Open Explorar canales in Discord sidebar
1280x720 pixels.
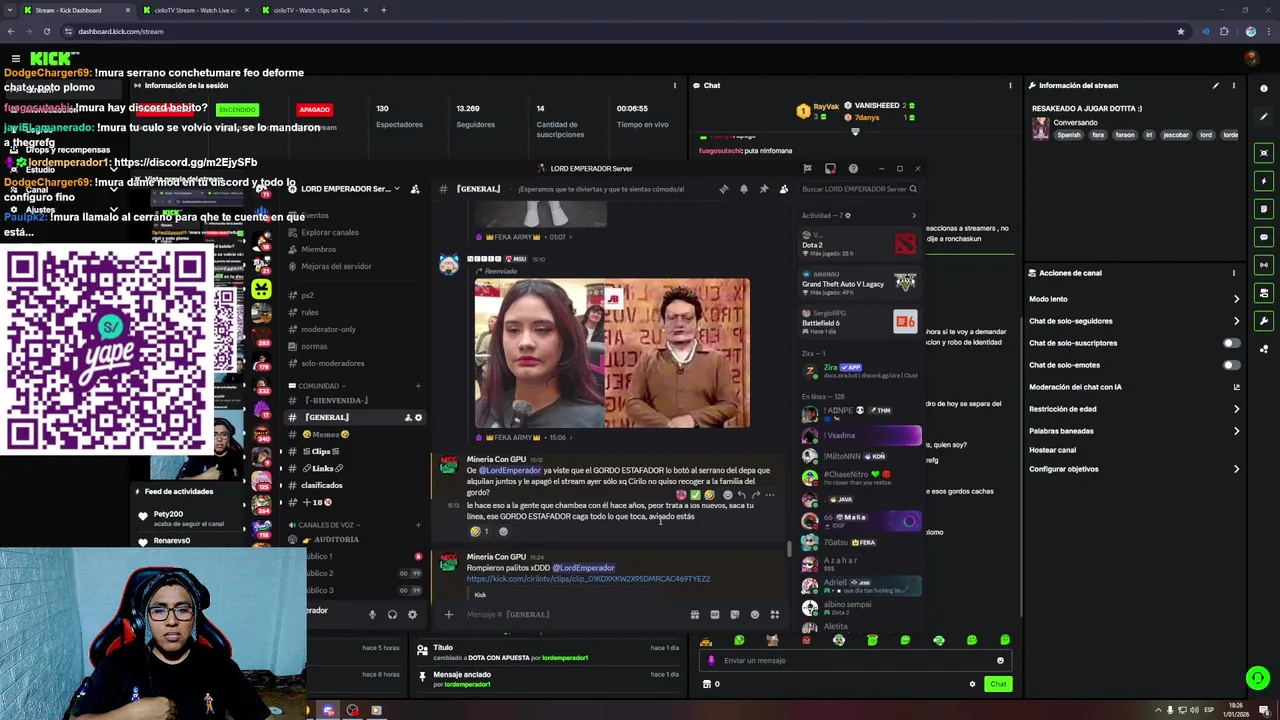pos(330,233)
